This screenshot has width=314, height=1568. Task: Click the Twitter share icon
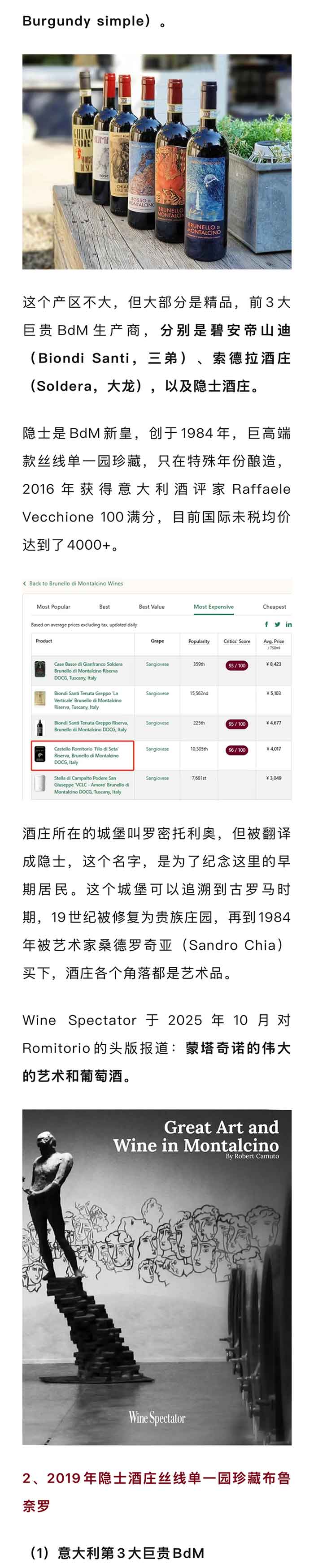[x=277, y=624]
